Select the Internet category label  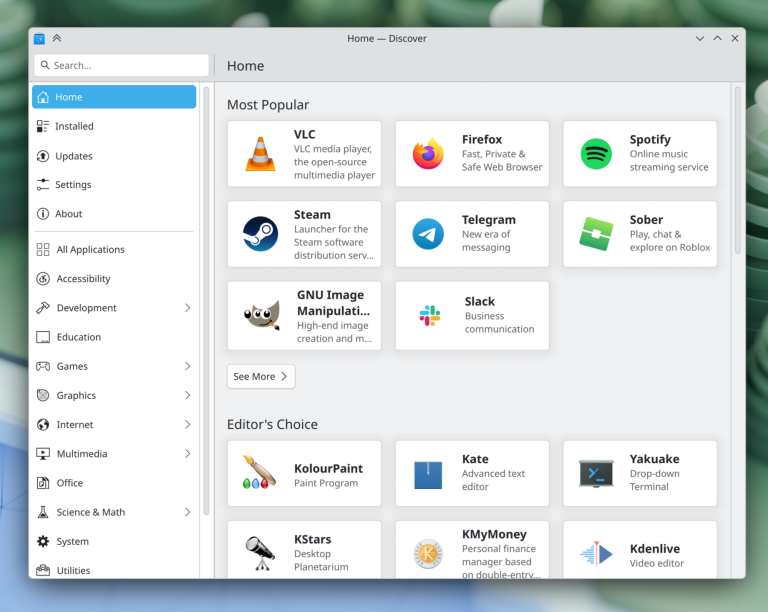tap(75, 424)
